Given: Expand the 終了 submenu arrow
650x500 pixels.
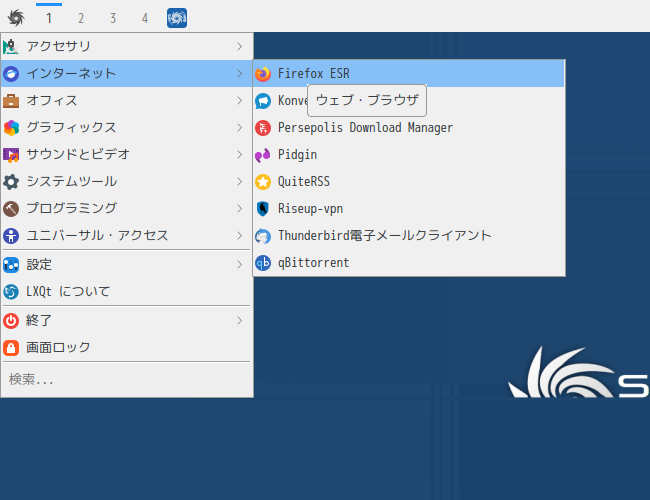Looking at the screenshot, I should pos(240,320).
